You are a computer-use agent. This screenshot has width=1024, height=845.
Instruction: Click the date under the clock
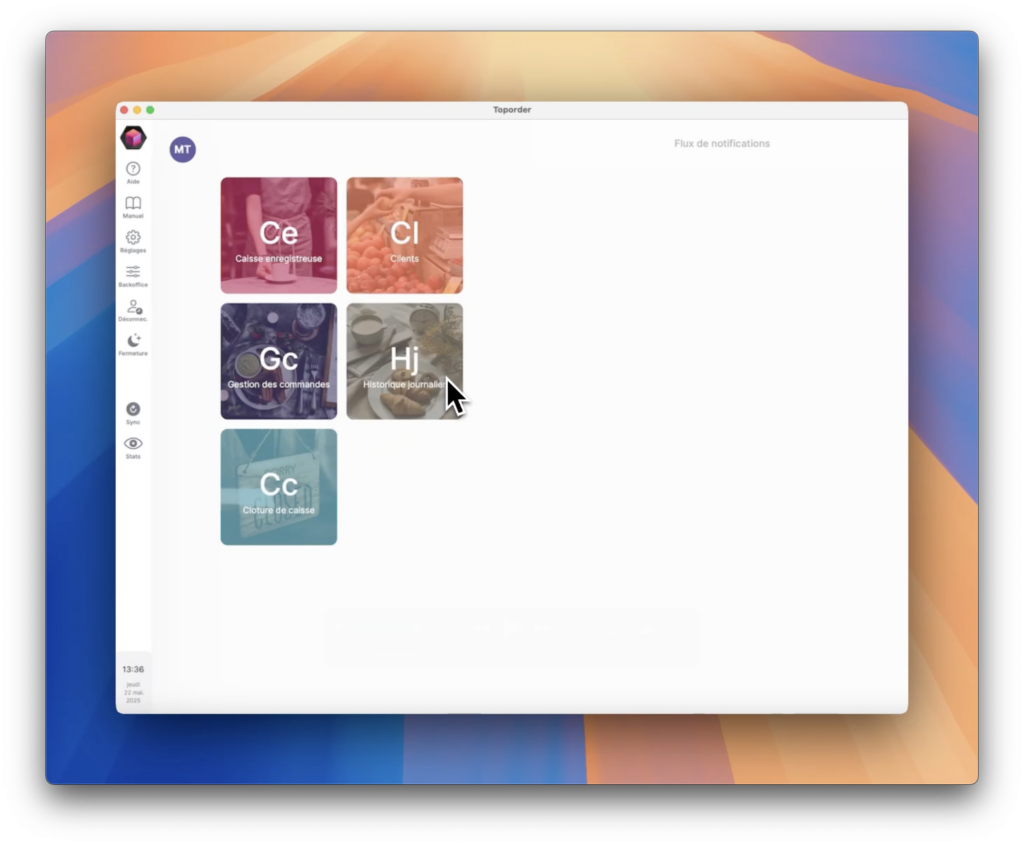point(133,692)
